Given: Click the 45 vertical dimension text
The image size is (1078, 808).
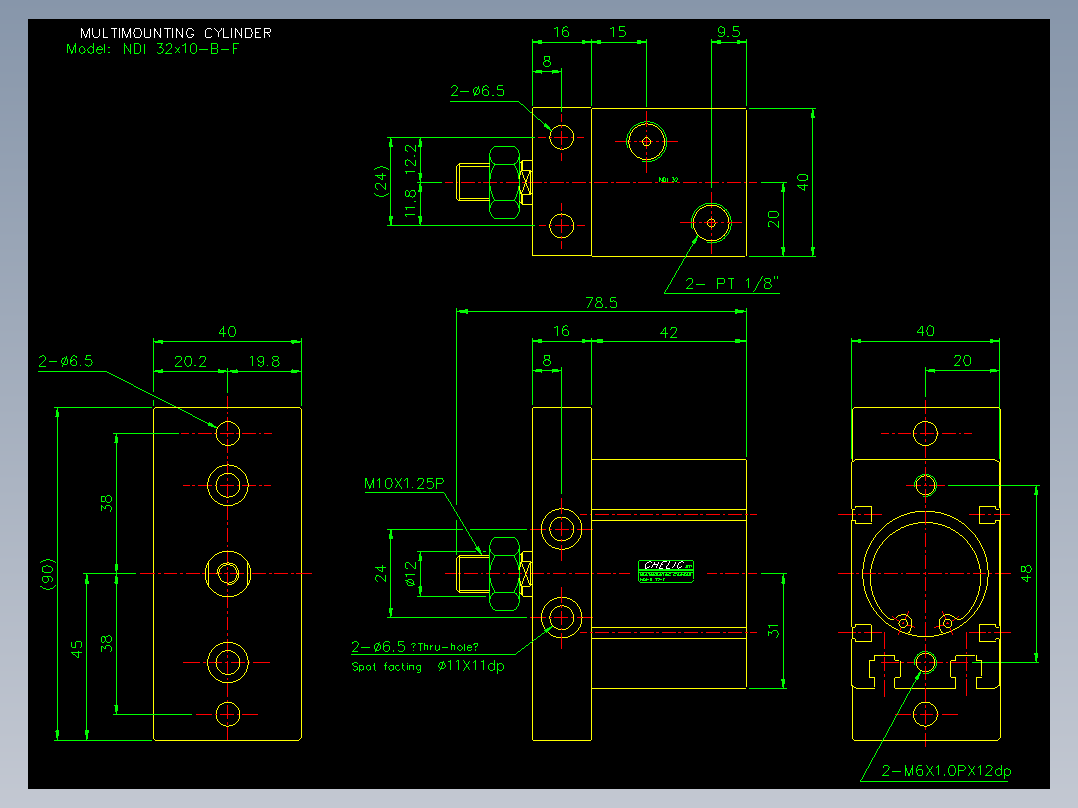Looking at the screenshot, I should pos(76,649).
